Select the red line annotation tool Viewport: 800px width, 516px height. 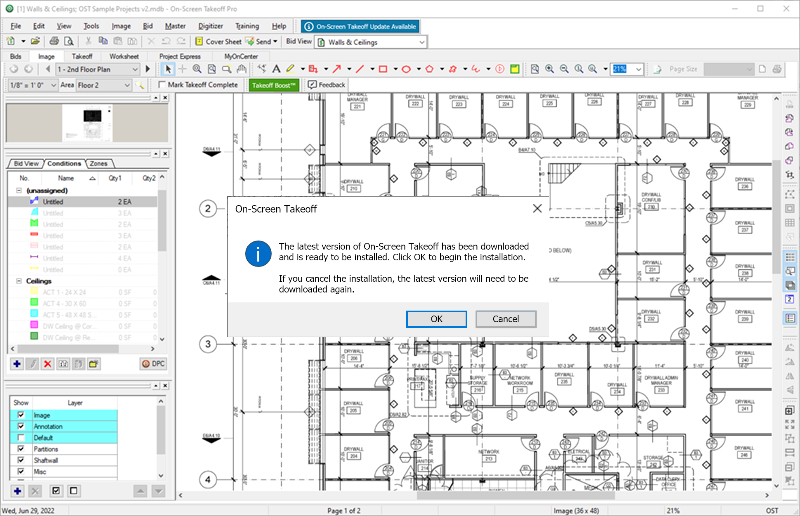coord(360,69)
